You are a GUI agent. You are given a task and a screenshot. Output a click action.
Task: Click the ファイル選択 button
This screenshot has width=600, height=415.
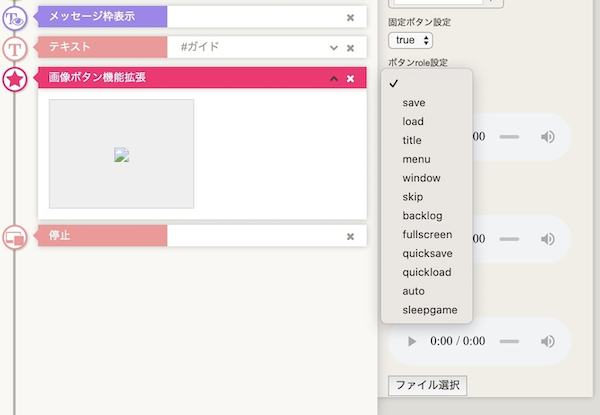coord(427,385)
